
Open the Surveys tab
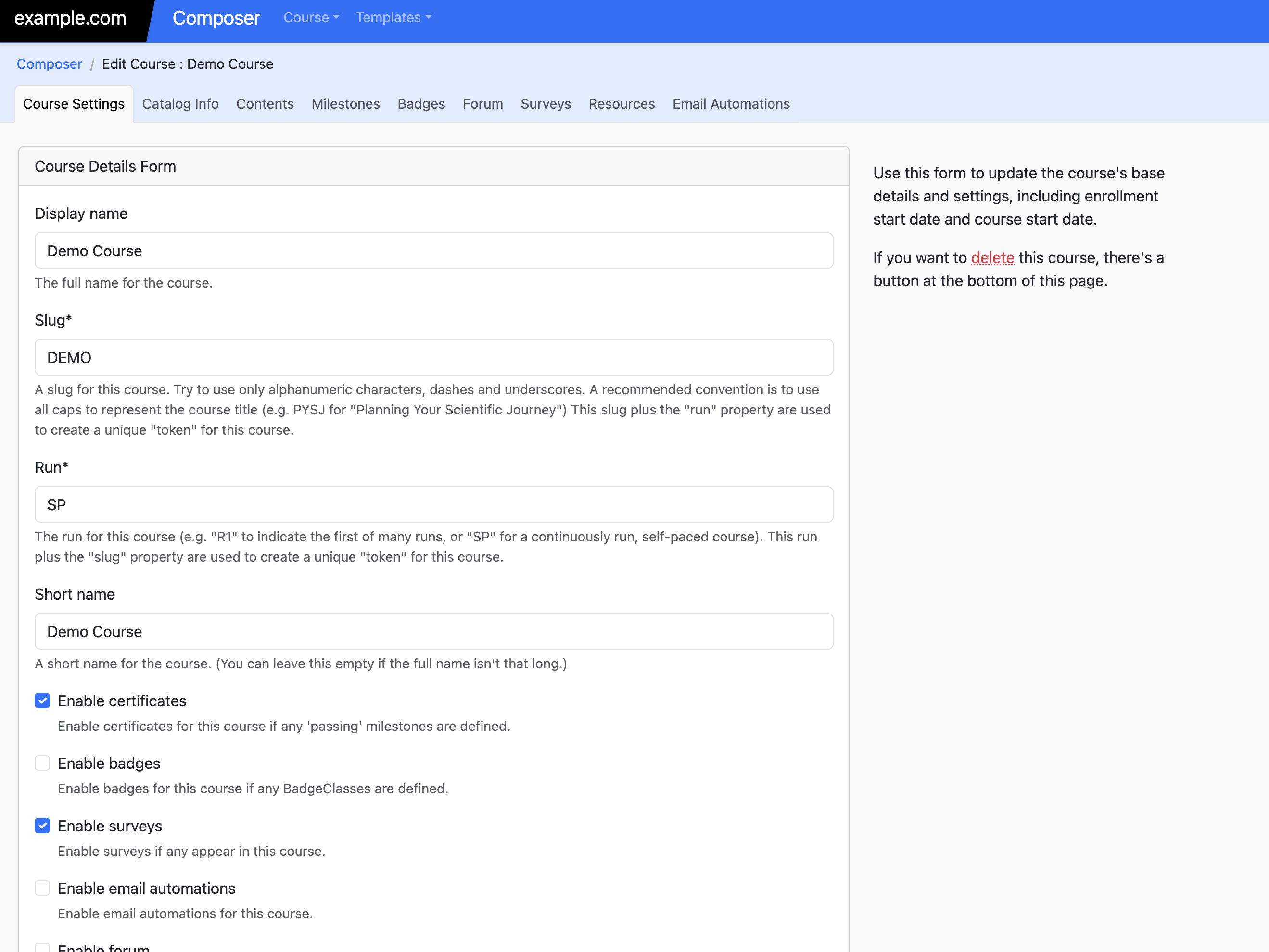pos(545,104)
